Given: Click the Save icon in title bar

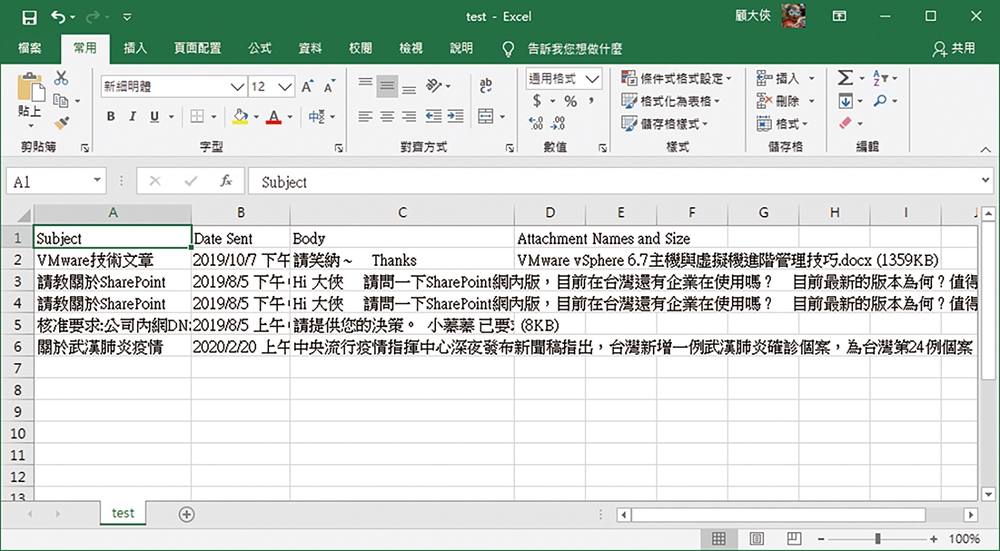Looking at the screenshot, I should point(29,18).
